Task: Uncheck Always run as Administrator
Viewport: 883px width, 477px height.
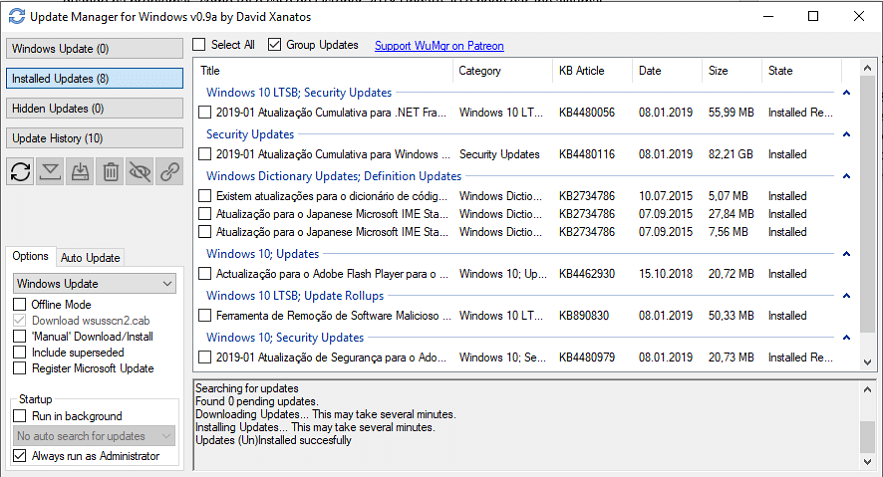Action: 20,456
